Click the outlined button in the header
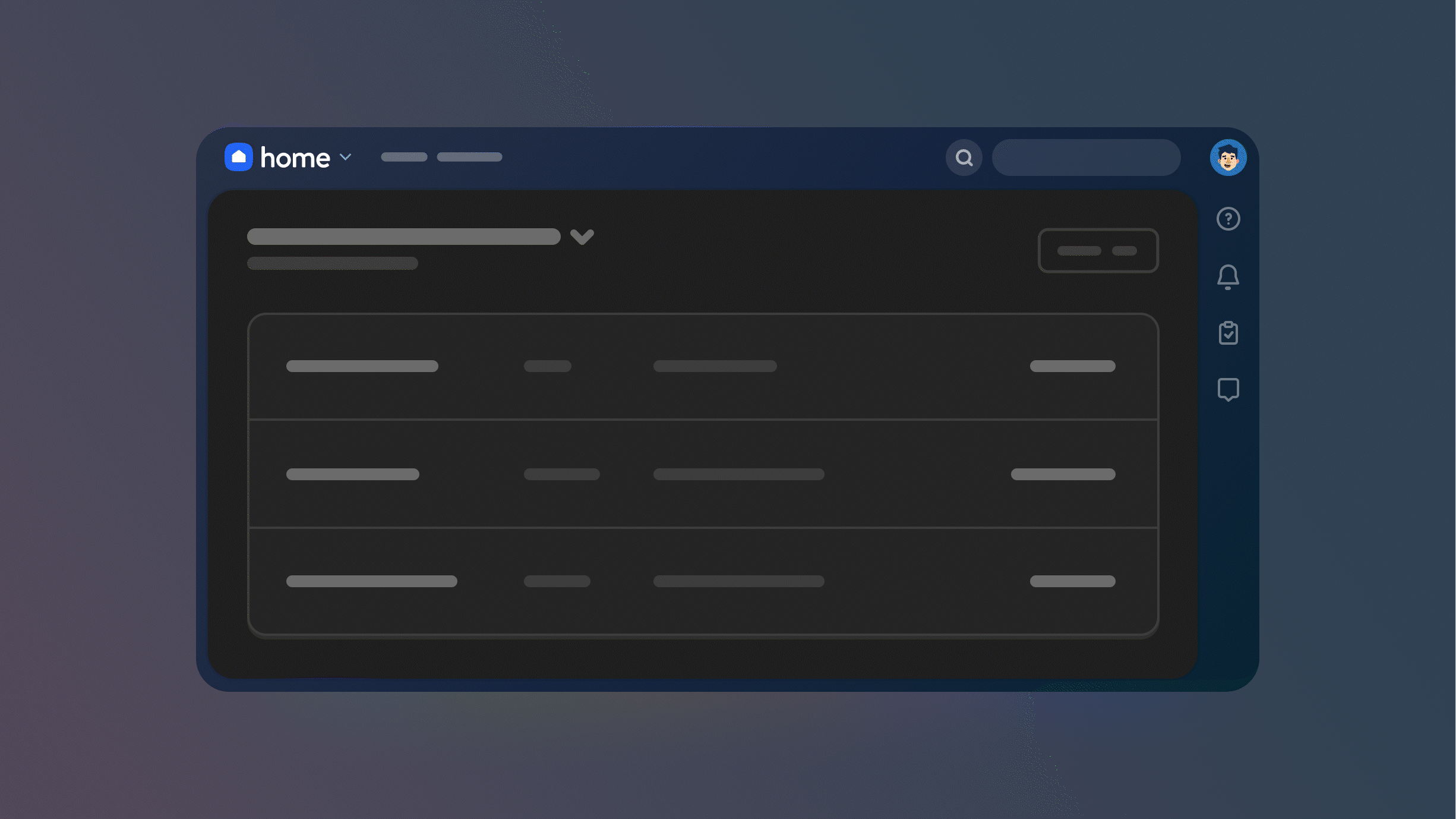 pos(1098,250)
